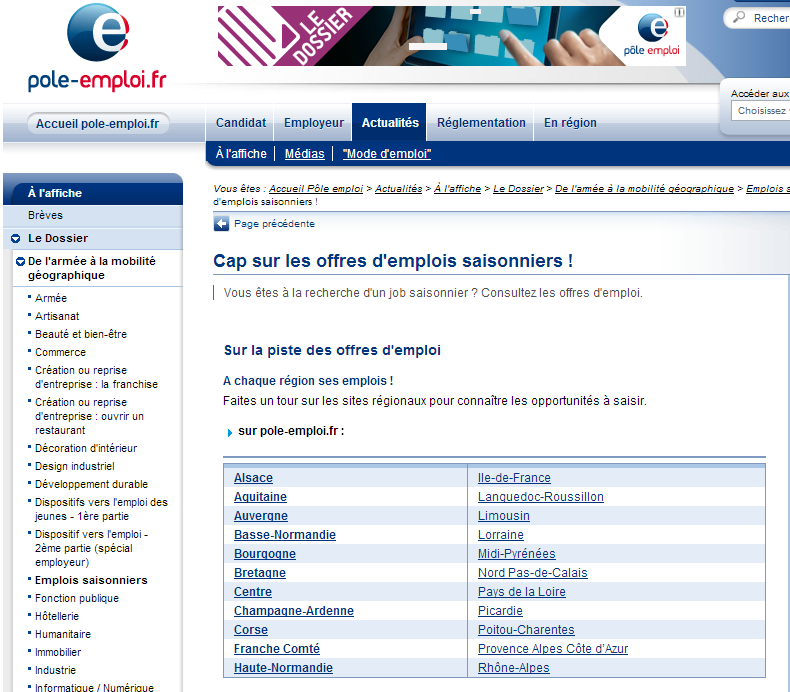Open the Ile-de-France regional link

[x=514, y=478]
